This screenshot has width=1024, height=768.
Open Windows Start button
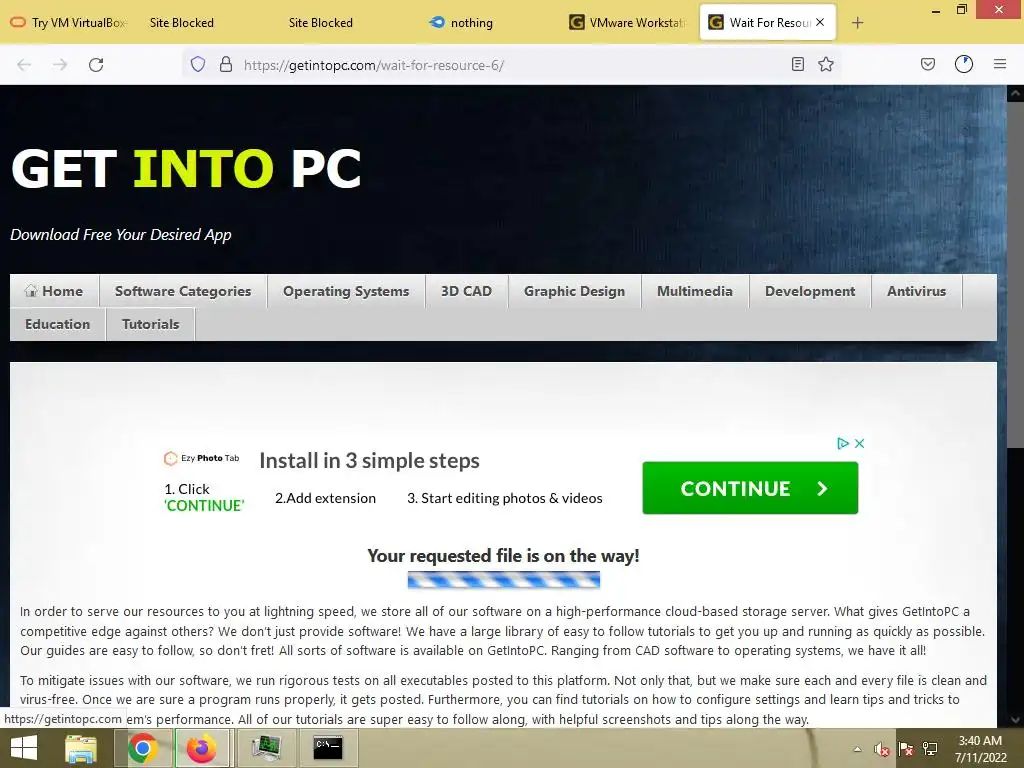[24, 748]
